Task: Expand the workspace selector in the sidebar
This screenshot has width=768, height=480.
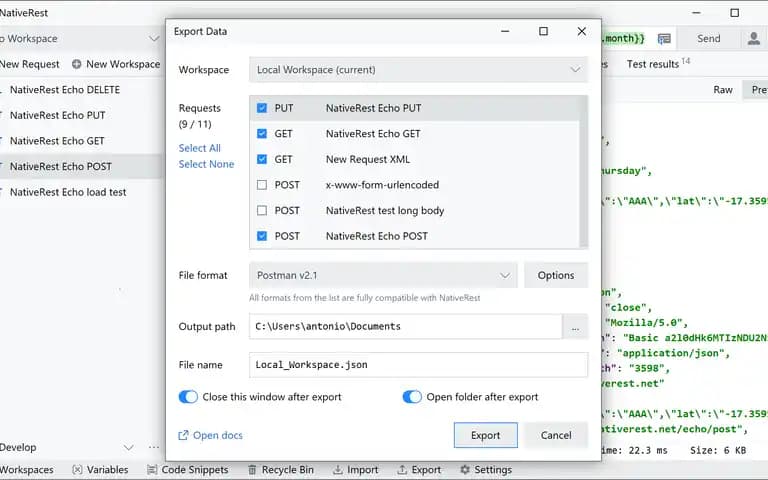Action: pyautogui.click(x=154, y=39)
